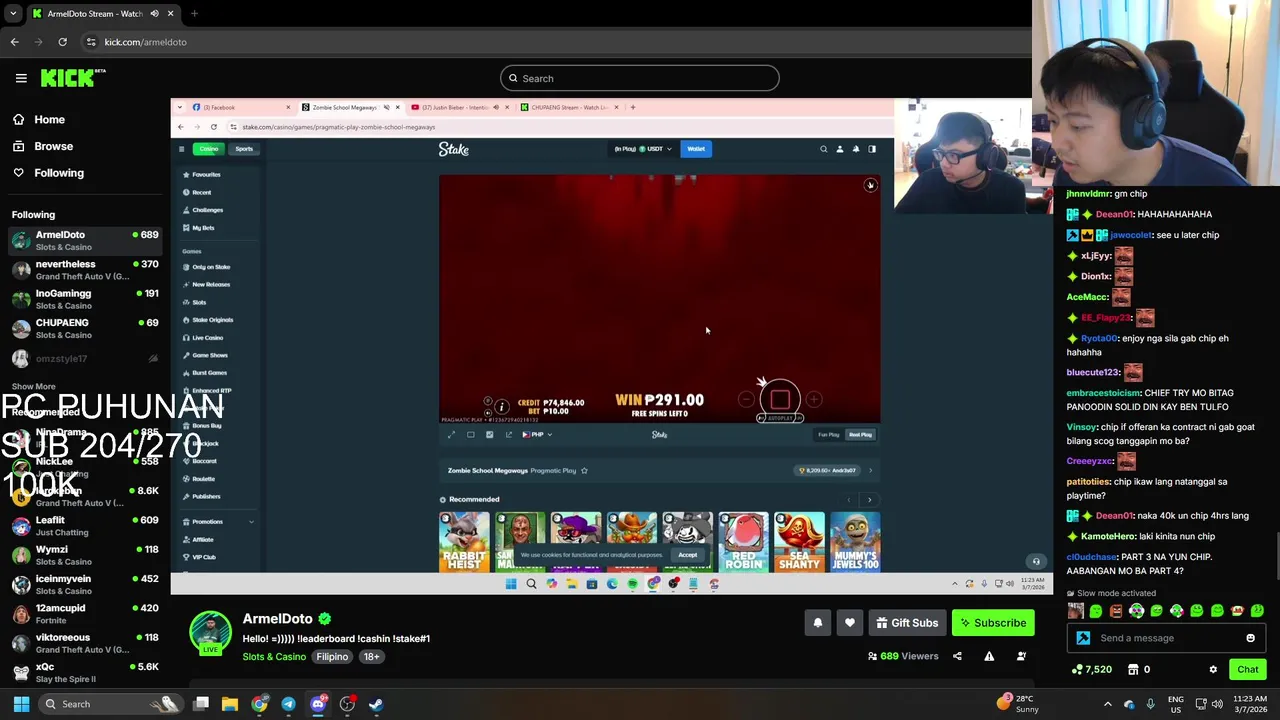1280x720 pixels.
Task: Open 12amcupid recommended channel
Action: pos(85,613)
